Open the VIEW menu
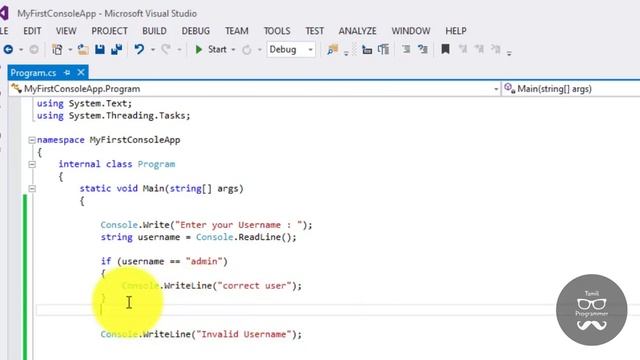The image size is (640, 360). tap(66, 31)
